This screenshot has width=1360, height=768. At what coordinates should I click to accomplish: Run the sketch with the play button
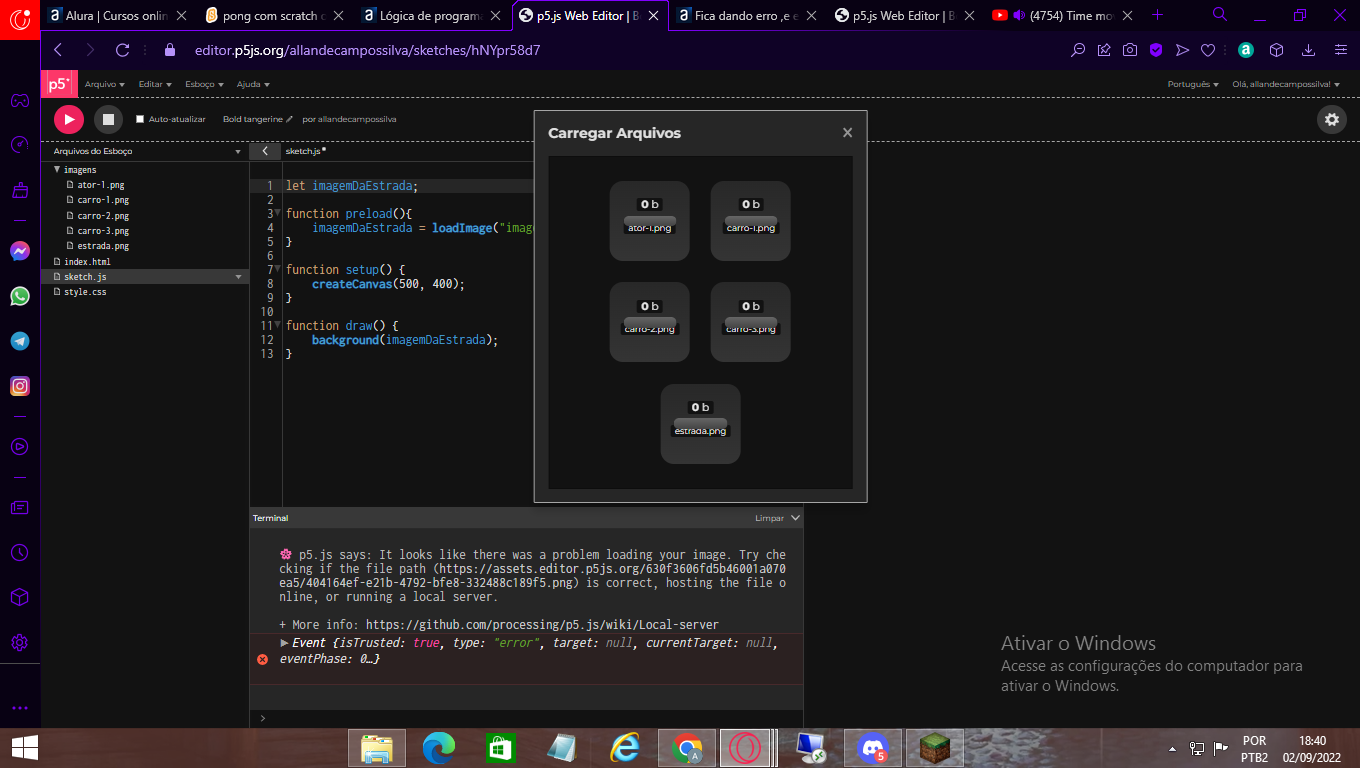click(69, 119)
